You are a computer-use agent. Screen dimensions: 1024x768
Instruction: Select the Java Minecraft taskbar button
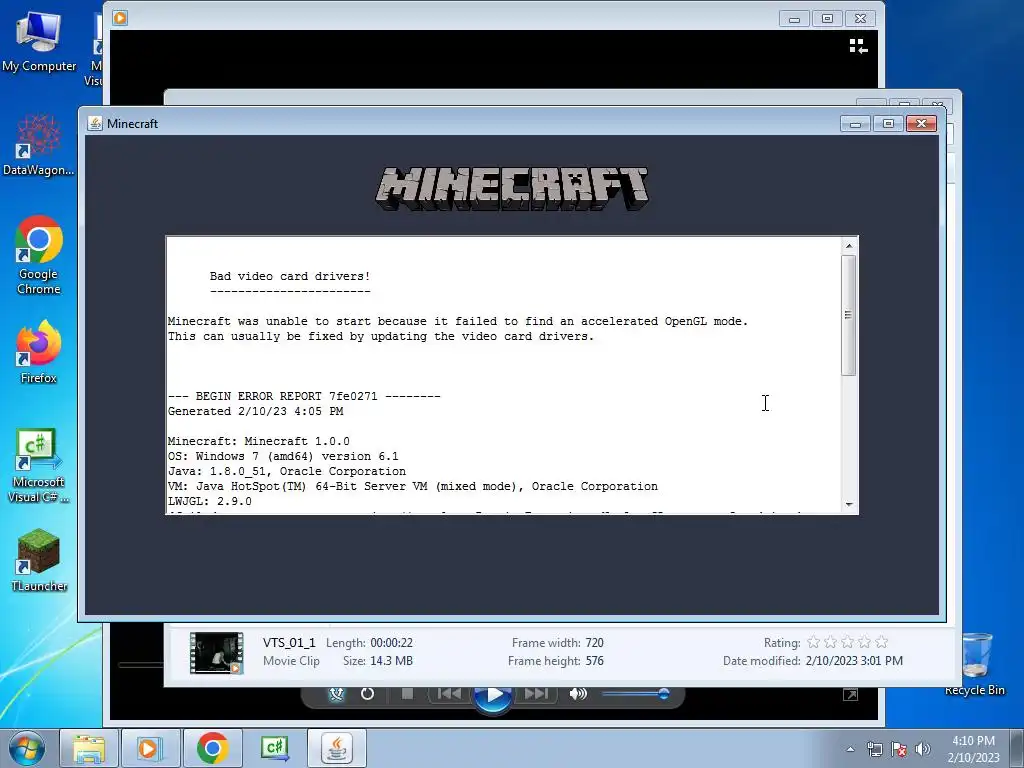(336, 748)
